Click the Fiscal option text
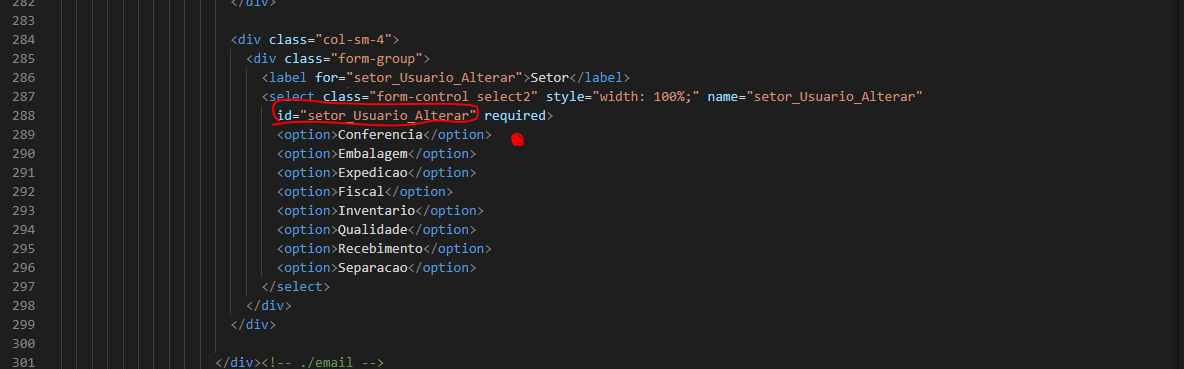The image size is (1184, 369). point(361,192)
